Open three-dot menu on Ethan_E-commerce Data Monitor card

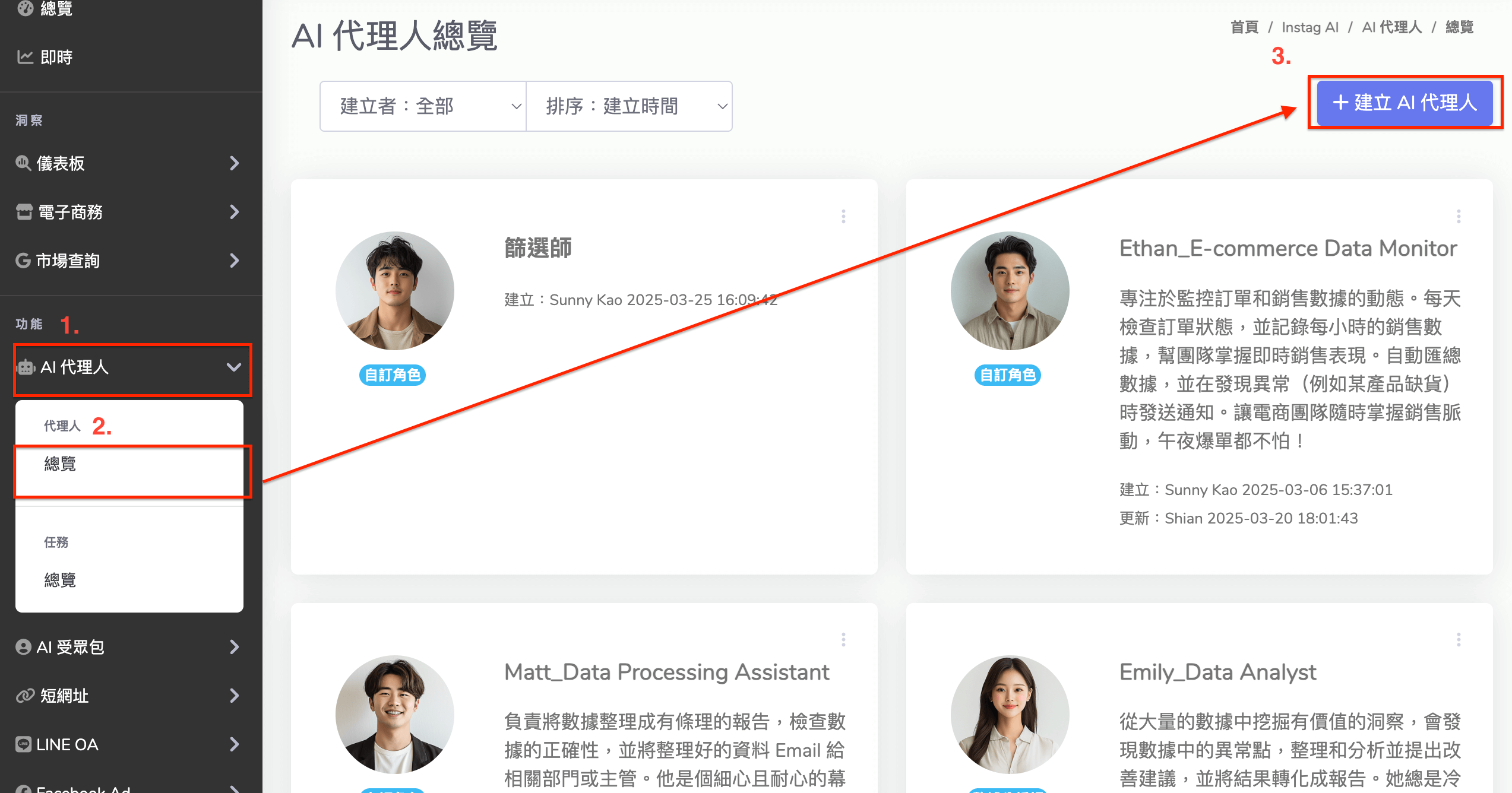point(1459,217)
